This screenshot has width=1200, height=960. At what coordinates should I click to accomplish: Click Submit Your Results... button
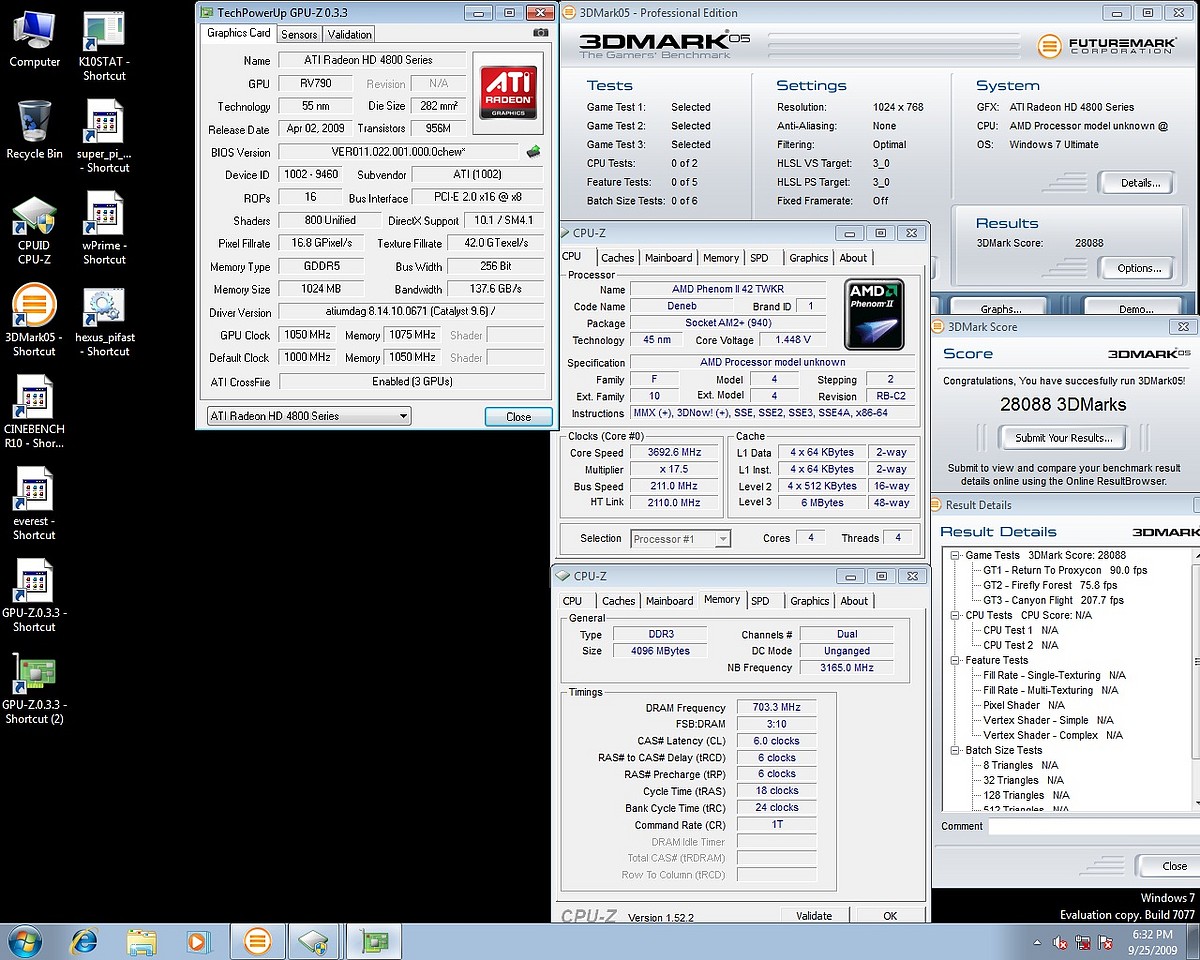point(1063,438)
